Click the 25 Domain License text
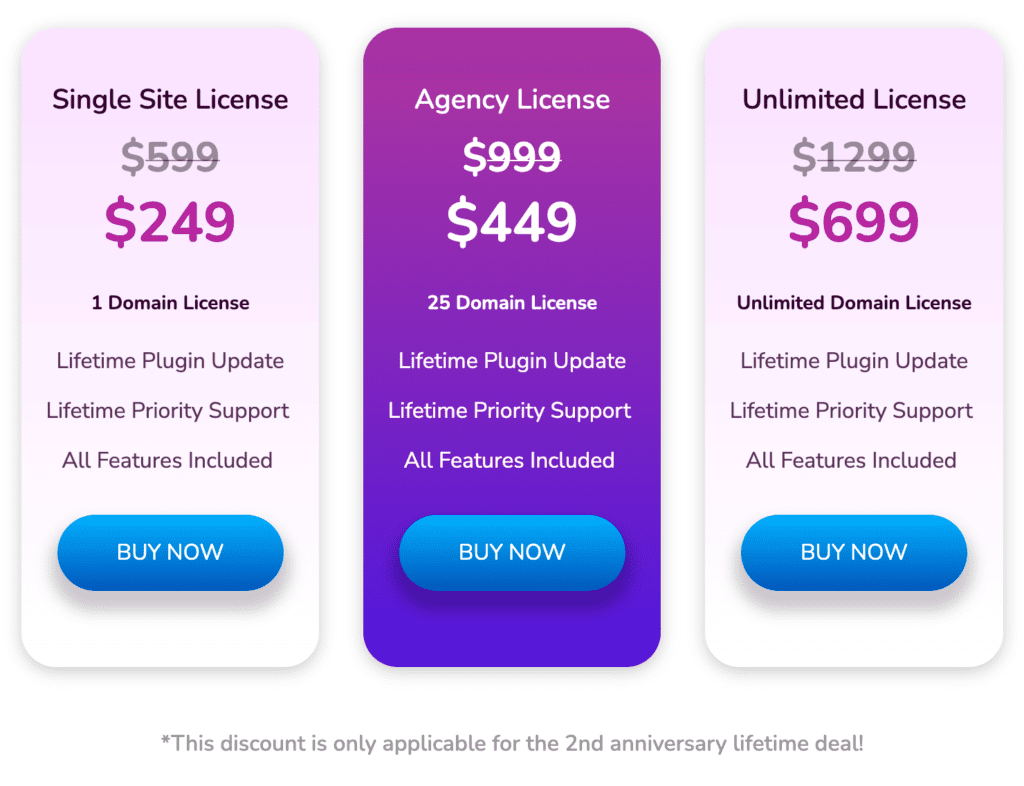Screen dimensions: 1024x786 click(x=512, y=303)
